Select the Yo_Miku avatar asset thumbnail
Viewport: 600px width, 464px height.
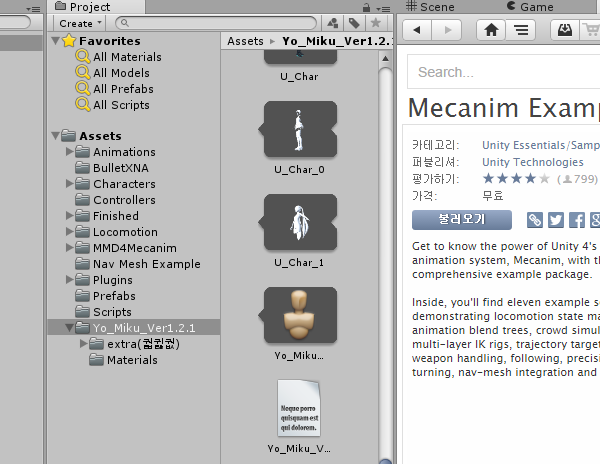pyautogui.click(x=300, y=315)
